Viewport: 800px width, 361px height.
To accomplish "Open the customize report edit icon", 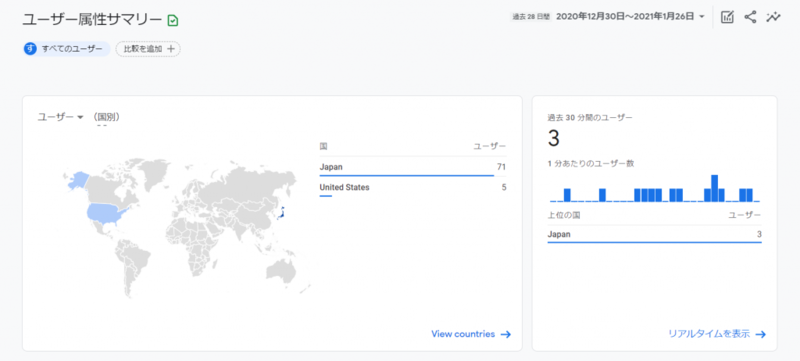I will [x=727, y=17].
